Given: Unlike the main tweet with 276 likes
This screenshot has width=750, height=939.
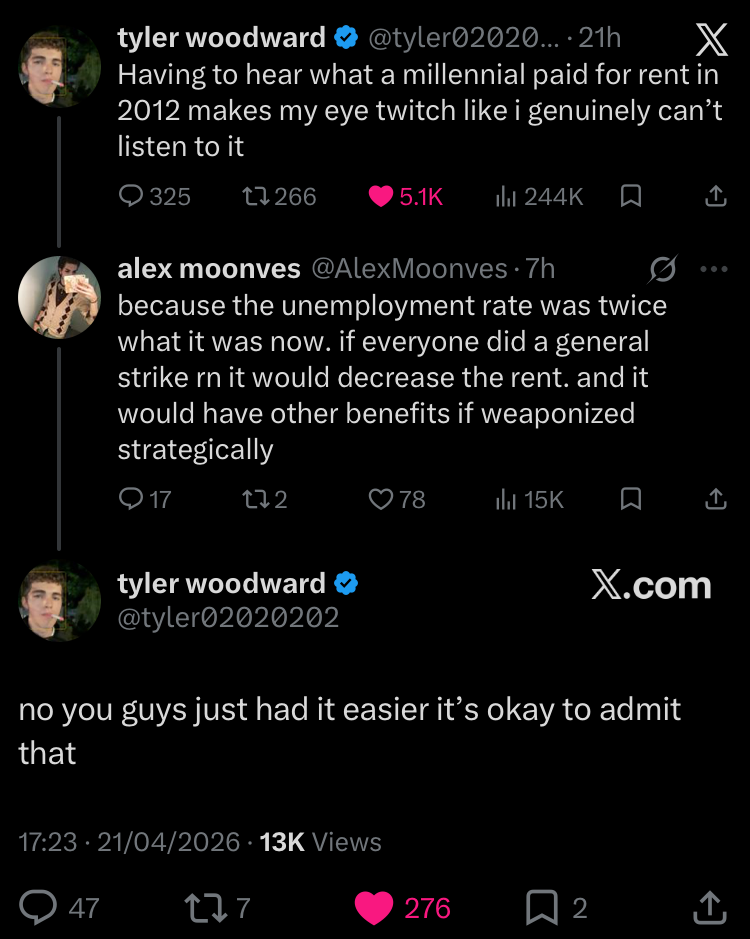Looking at the screenshot, I should tap(376, 907).
